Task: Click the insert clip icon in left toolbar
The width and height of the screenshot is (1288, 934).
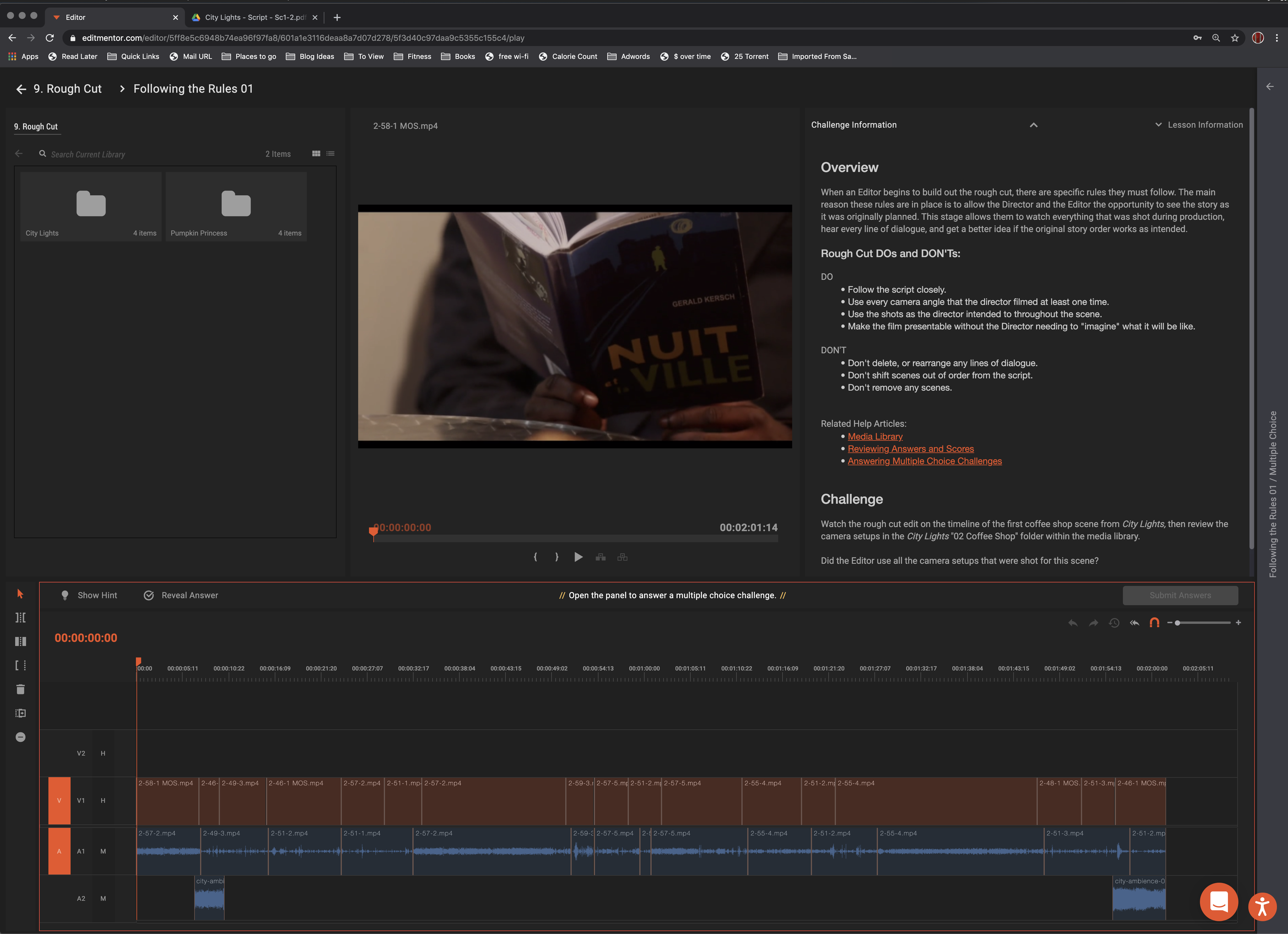Action: [20, 713]
